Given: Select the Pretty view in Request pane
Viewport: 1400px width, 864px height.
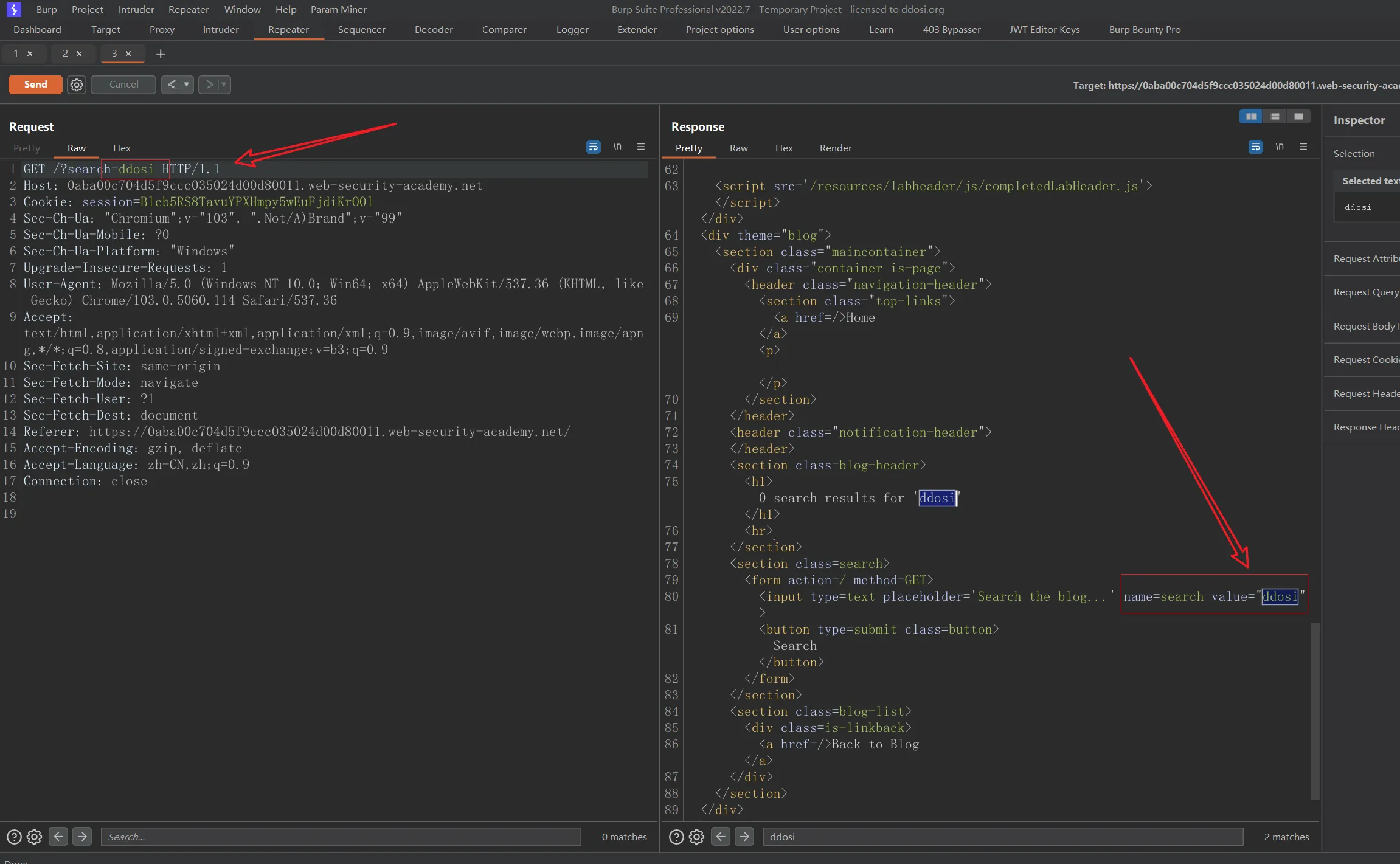Looking at the screenshot, I should click(x=27, y=148).
